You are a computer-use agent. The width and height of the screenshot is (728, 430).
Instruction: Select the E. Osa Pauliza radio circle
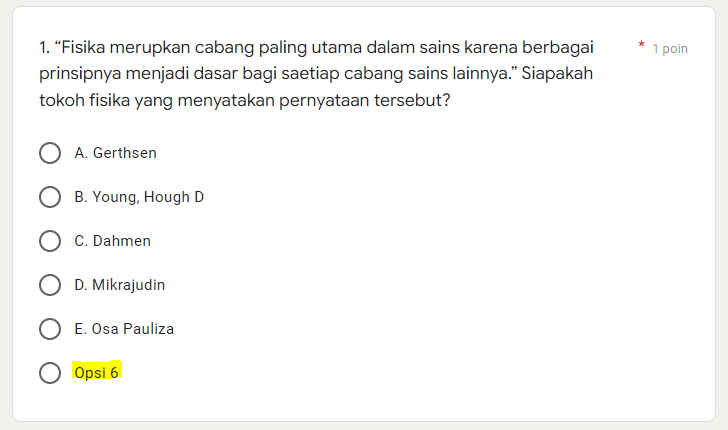click(50, 329)
